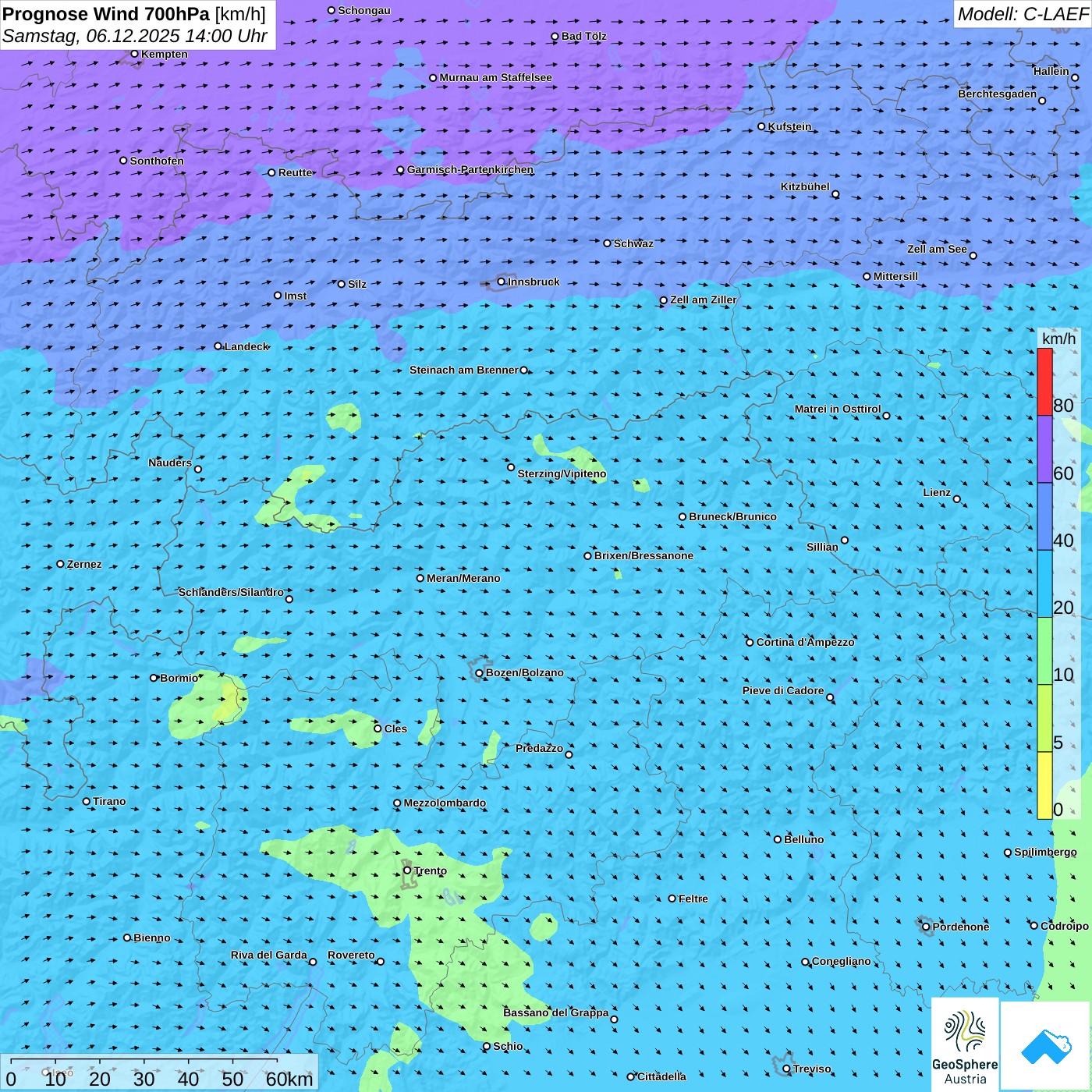Select the Kempten city marker dot

pyautogui.click(x=134, y=54)
